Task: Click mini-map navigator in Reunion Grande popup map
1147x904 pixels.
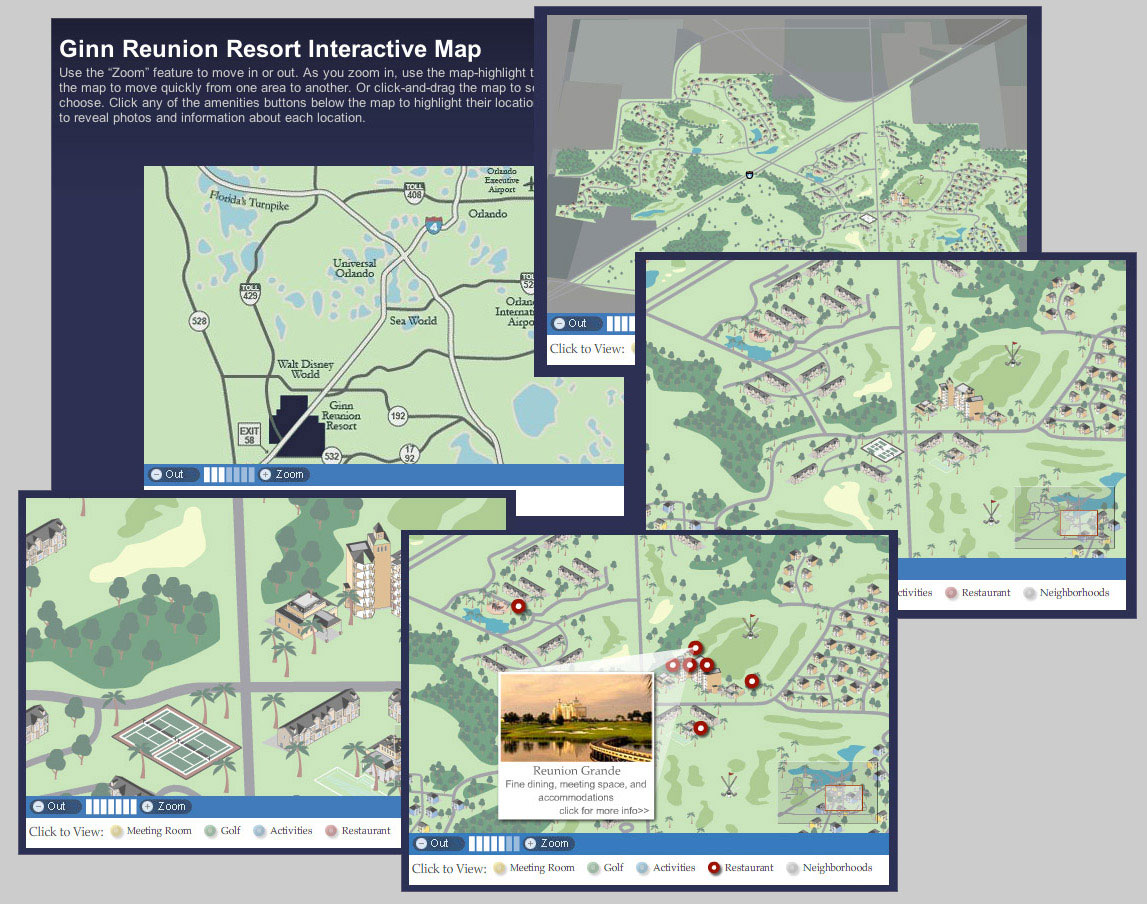Action: (827, 794)
